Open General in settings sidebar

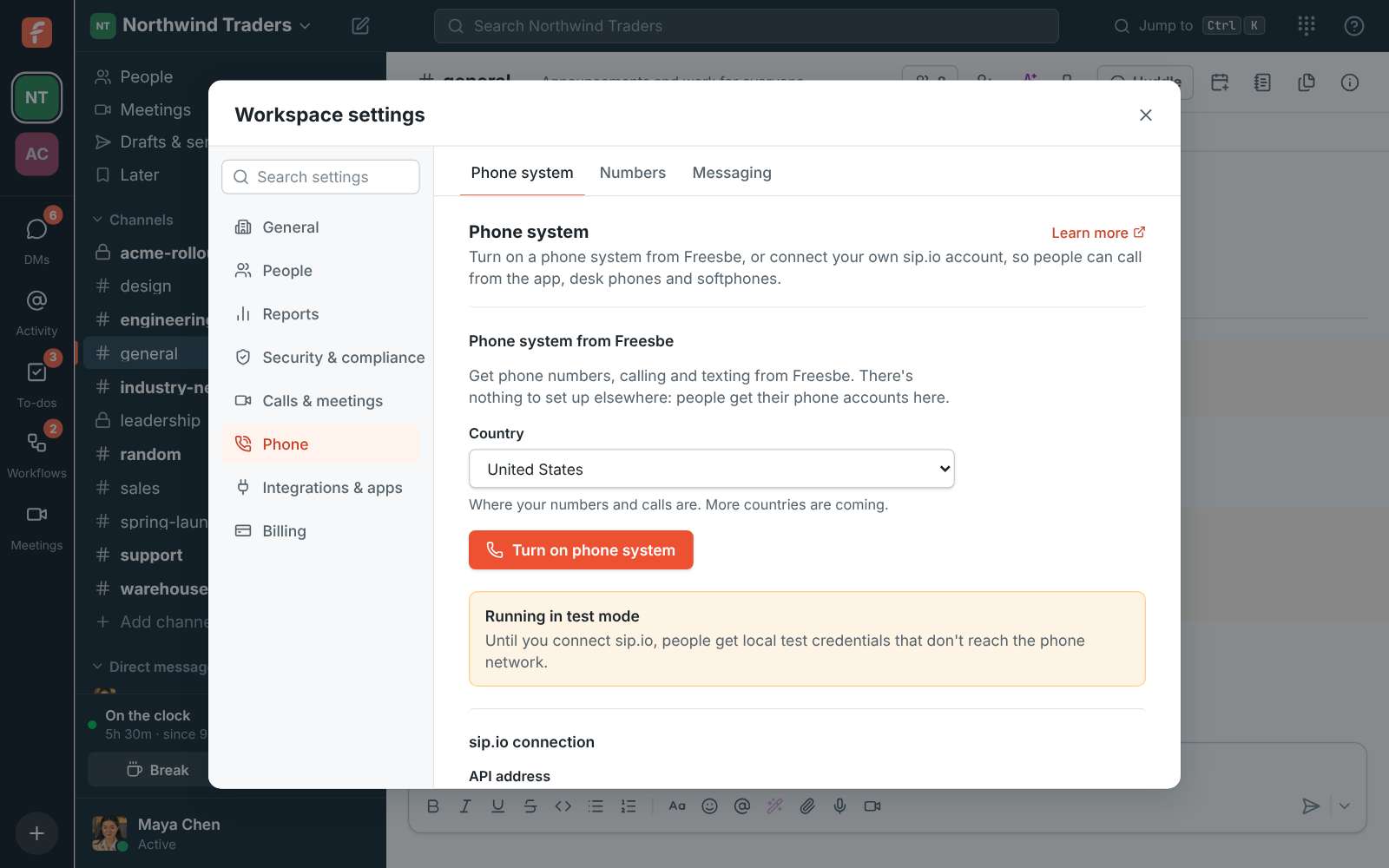click(320, 227)
